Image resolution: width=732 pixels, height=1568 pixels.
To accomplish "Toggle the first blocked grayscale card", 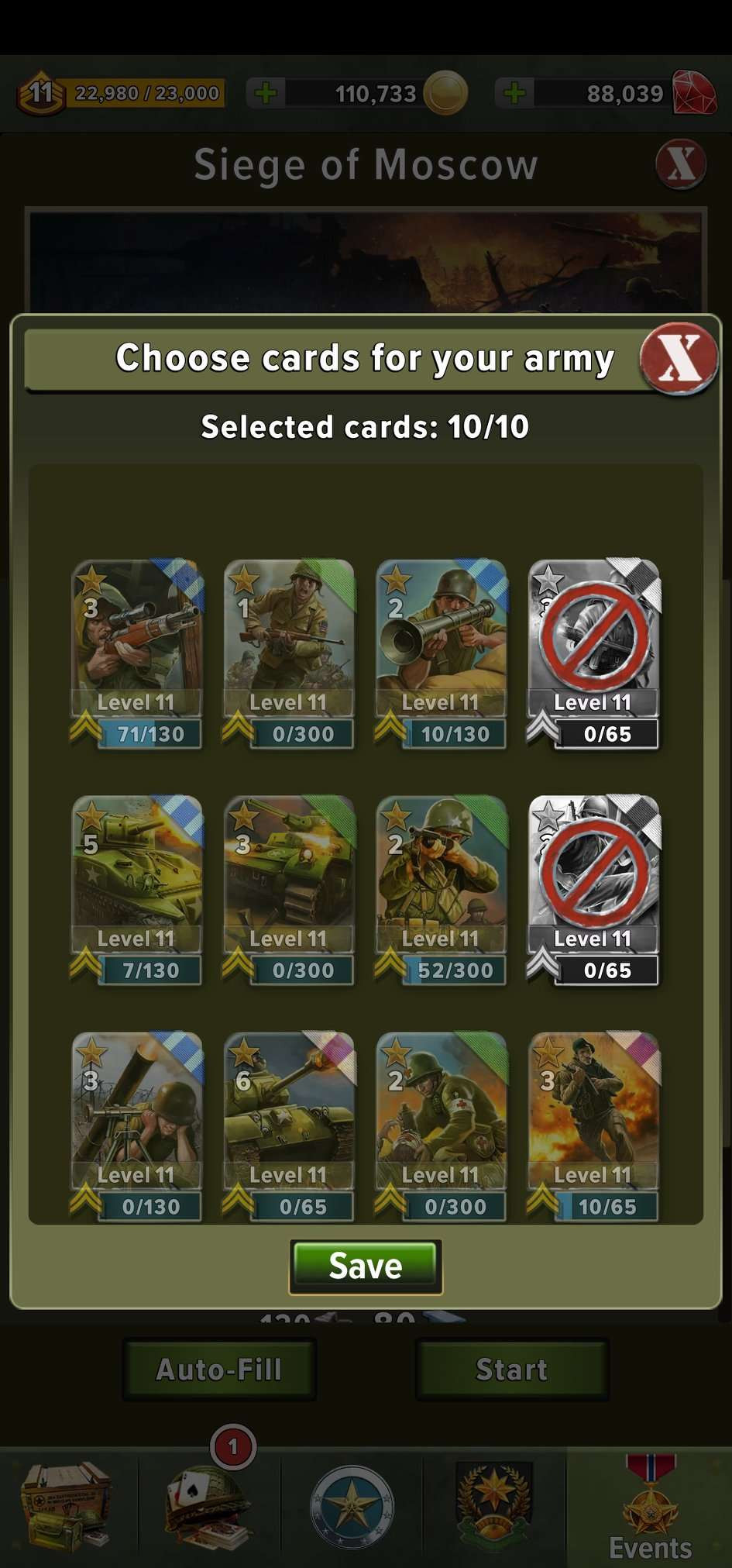I will 594,653.
